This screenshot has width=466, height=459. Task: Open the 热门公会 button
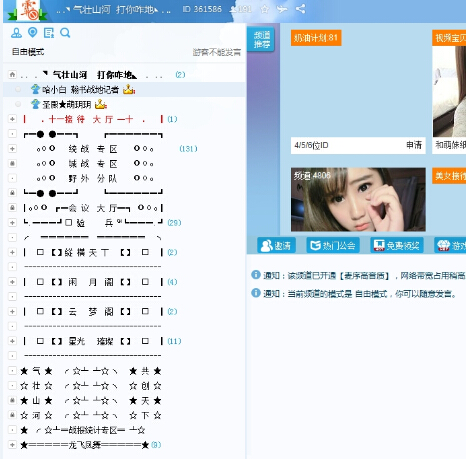[333, 246]
